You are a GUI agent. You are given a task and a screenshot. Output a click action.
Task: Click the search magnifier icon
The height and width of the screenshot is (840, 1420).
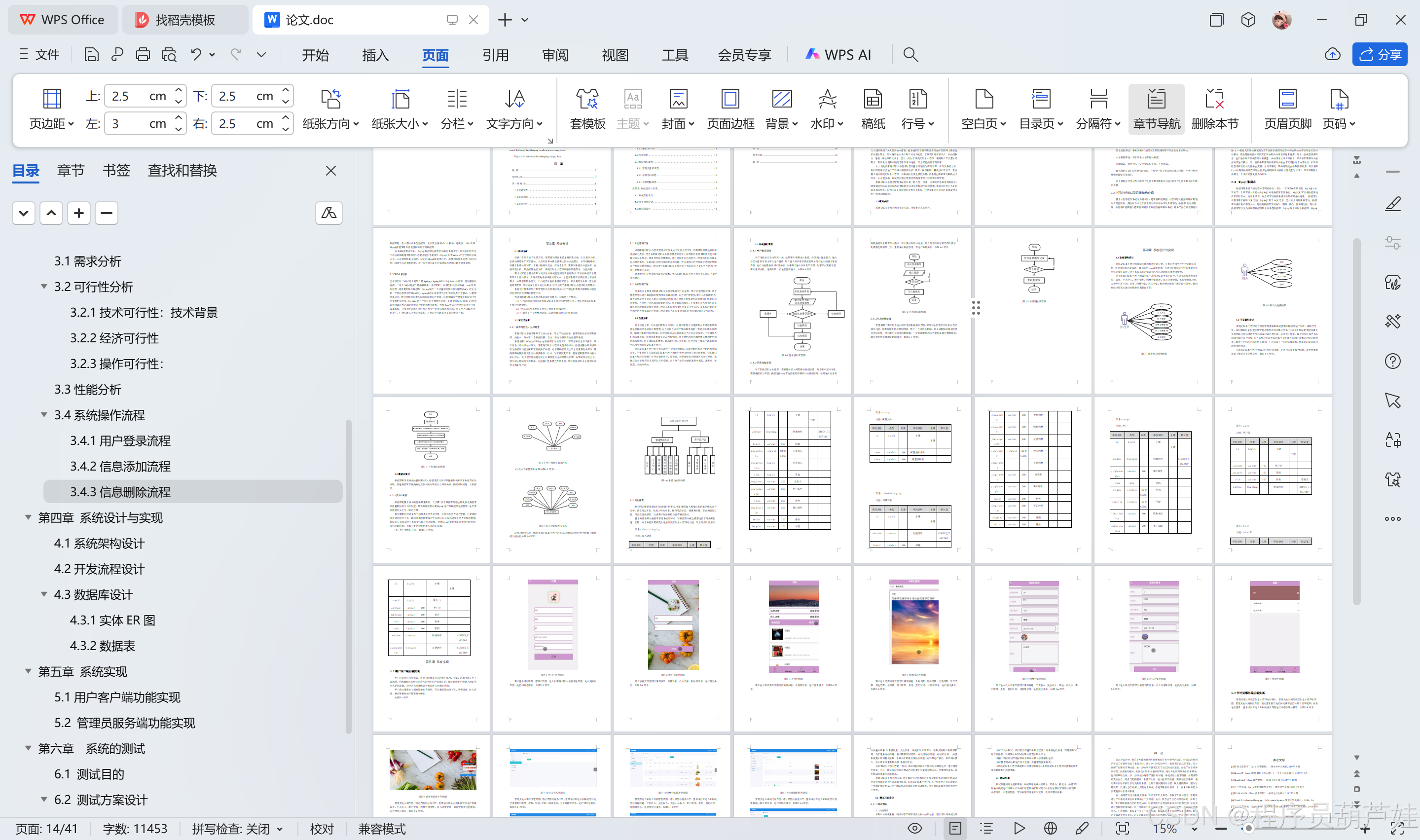coord(910,54)
